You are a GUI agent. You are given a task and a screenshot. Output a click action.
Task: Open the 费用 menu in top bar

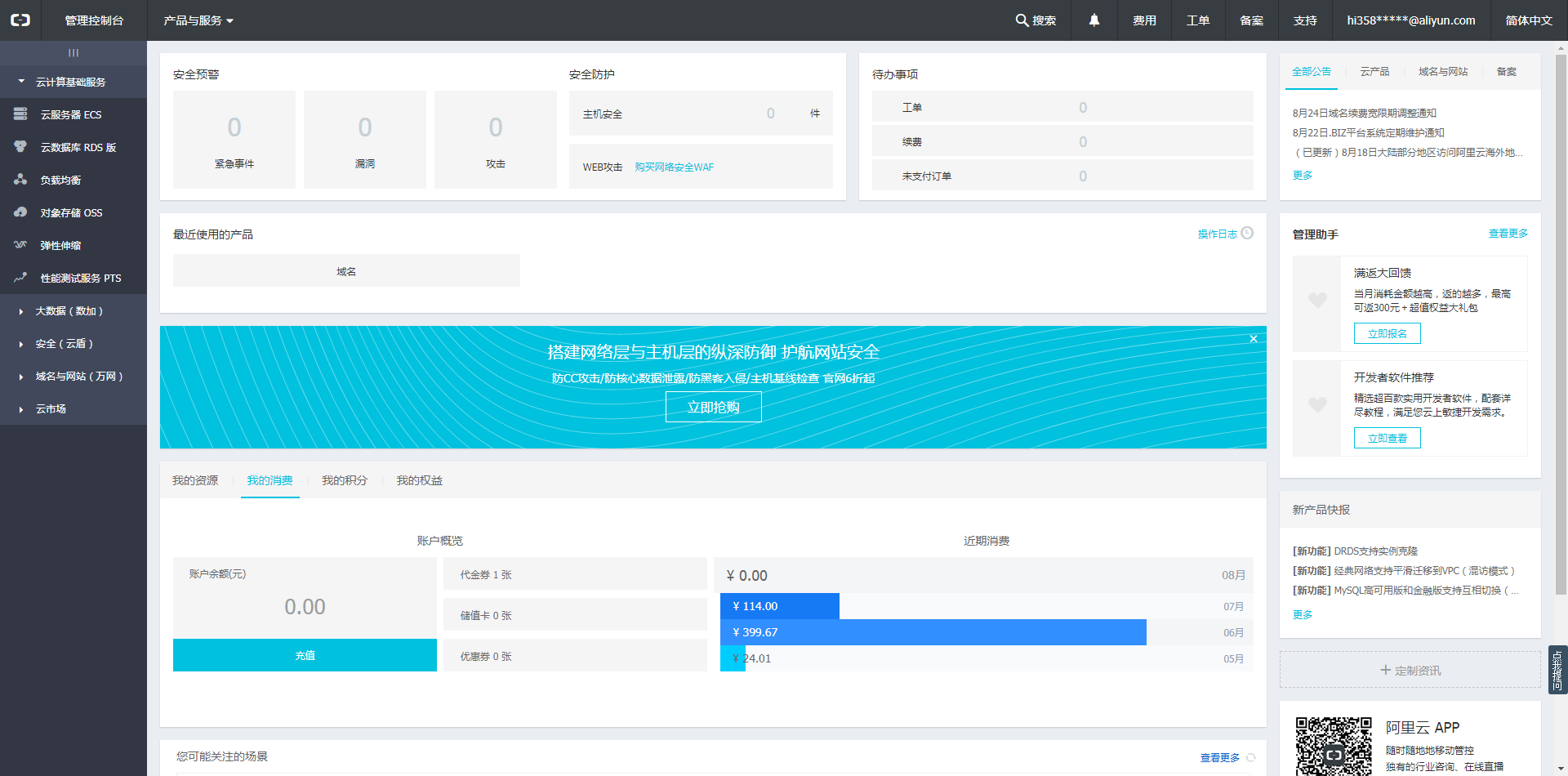1144,20
